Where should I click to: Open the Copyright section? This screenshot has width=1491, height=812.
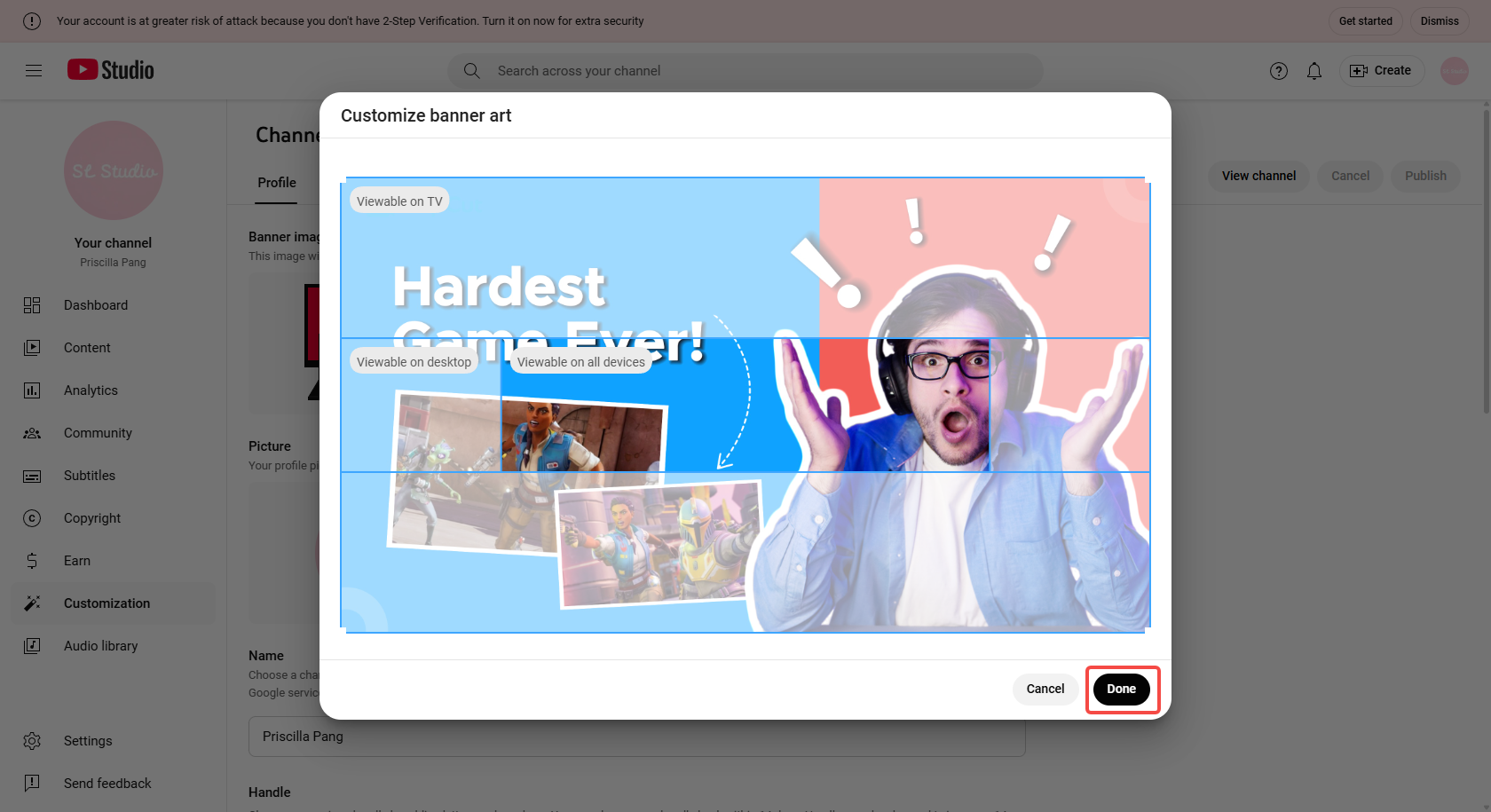pyautogui.click(x=92, y=517)
